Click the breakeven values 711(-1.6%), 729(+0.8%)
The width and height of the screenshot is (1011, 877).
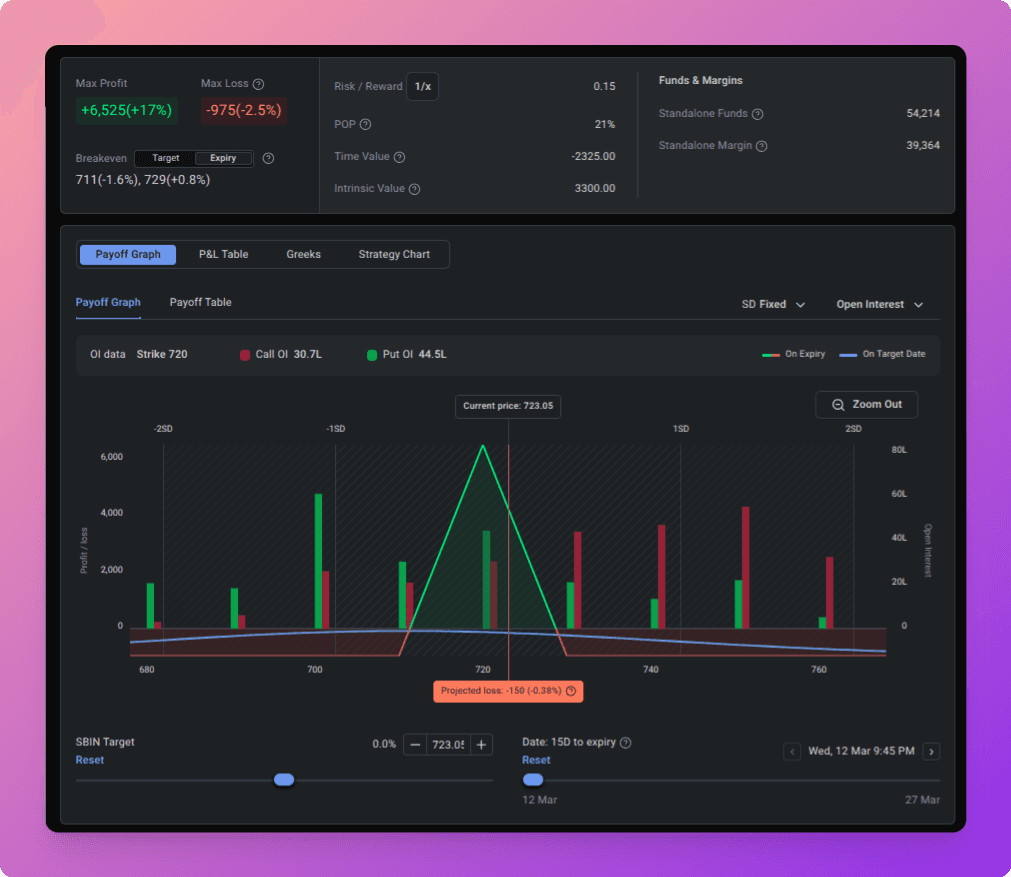pos(143,180)
